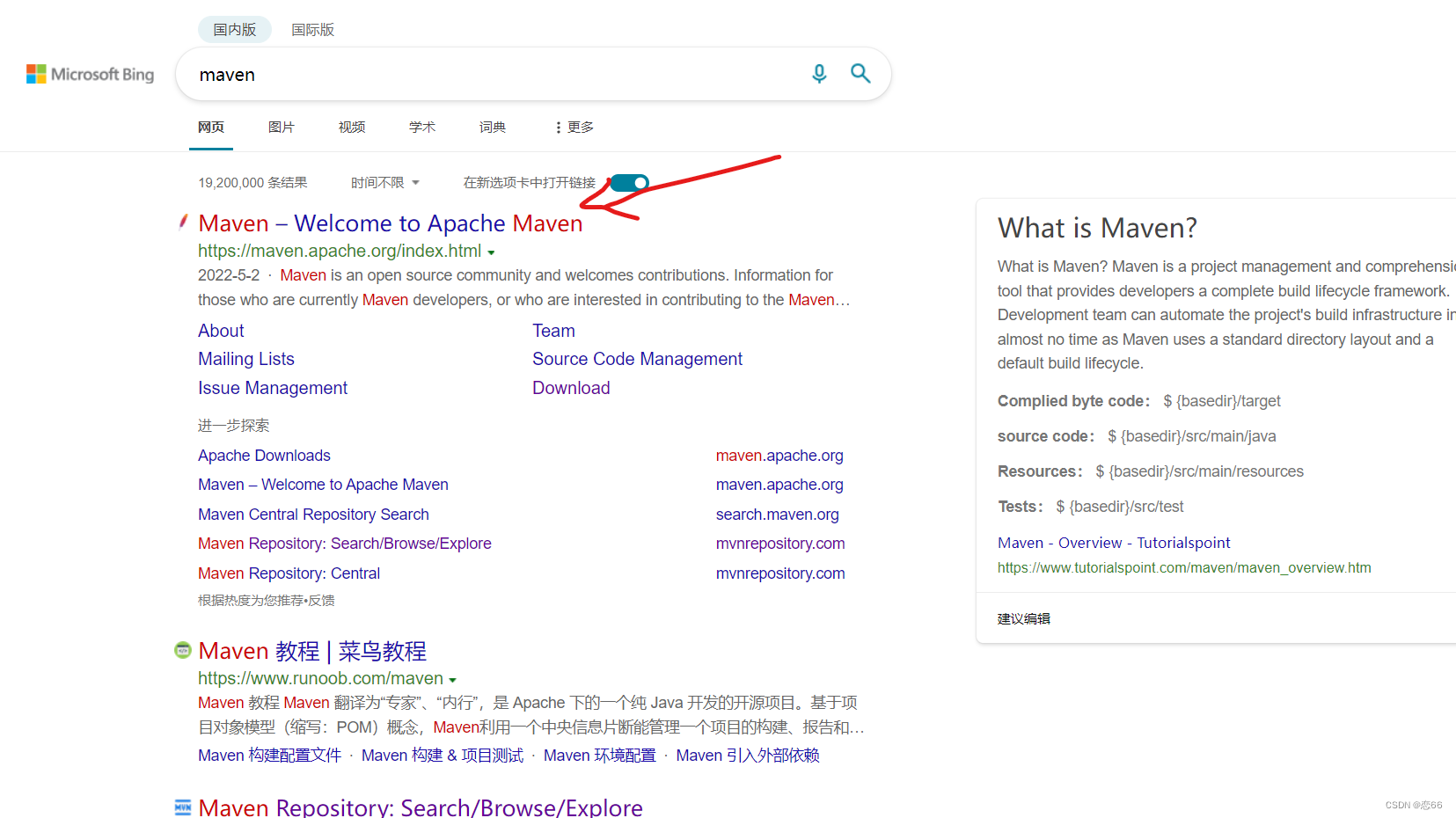
Task: Expand the time filter dropdown
Action: 385,183
